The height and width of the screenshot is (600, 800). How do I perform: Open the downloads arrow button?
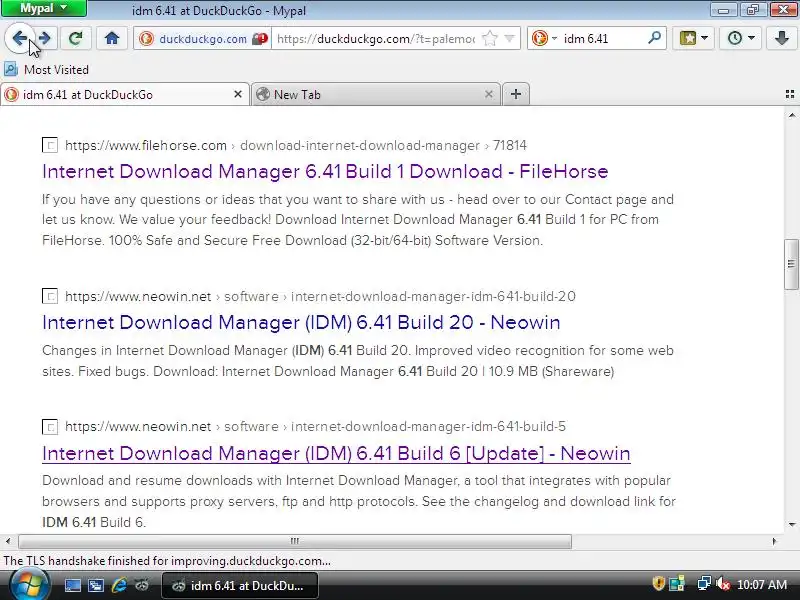(781, 38)
